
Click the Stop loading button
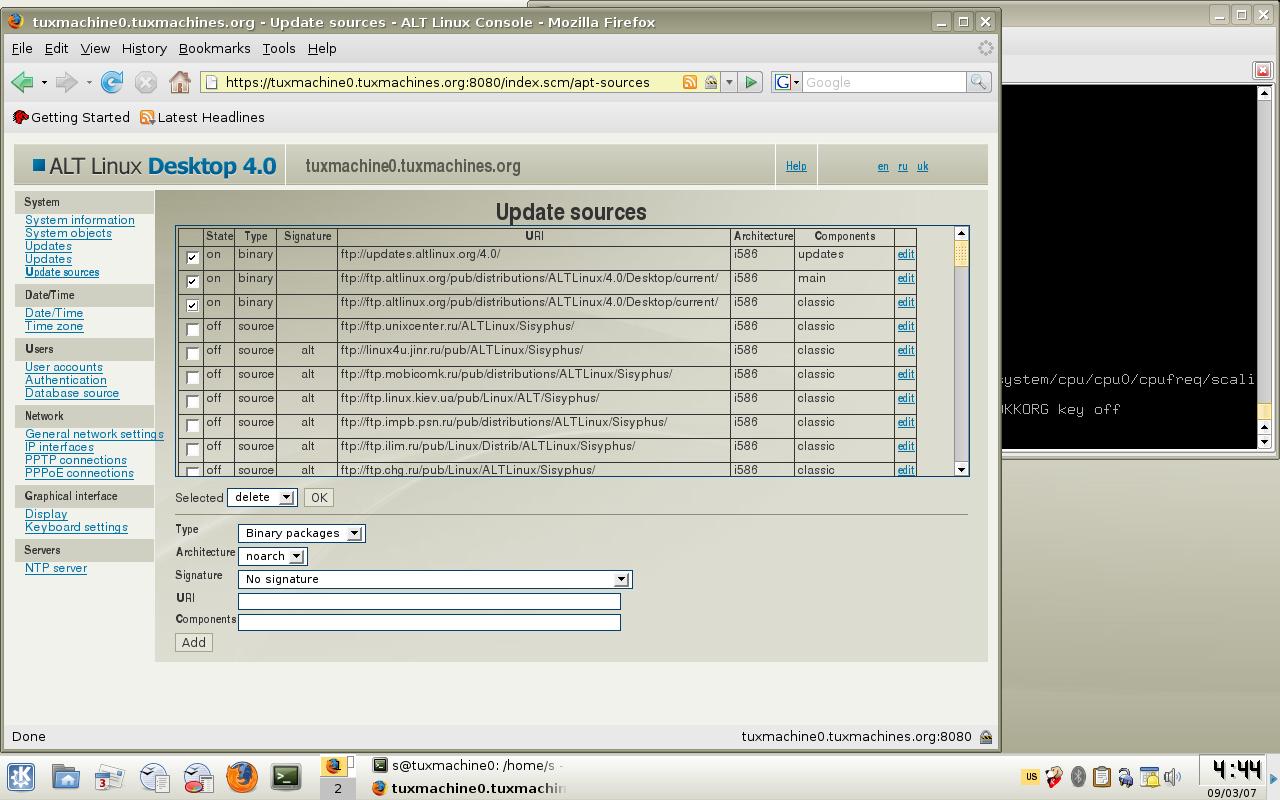146,83
